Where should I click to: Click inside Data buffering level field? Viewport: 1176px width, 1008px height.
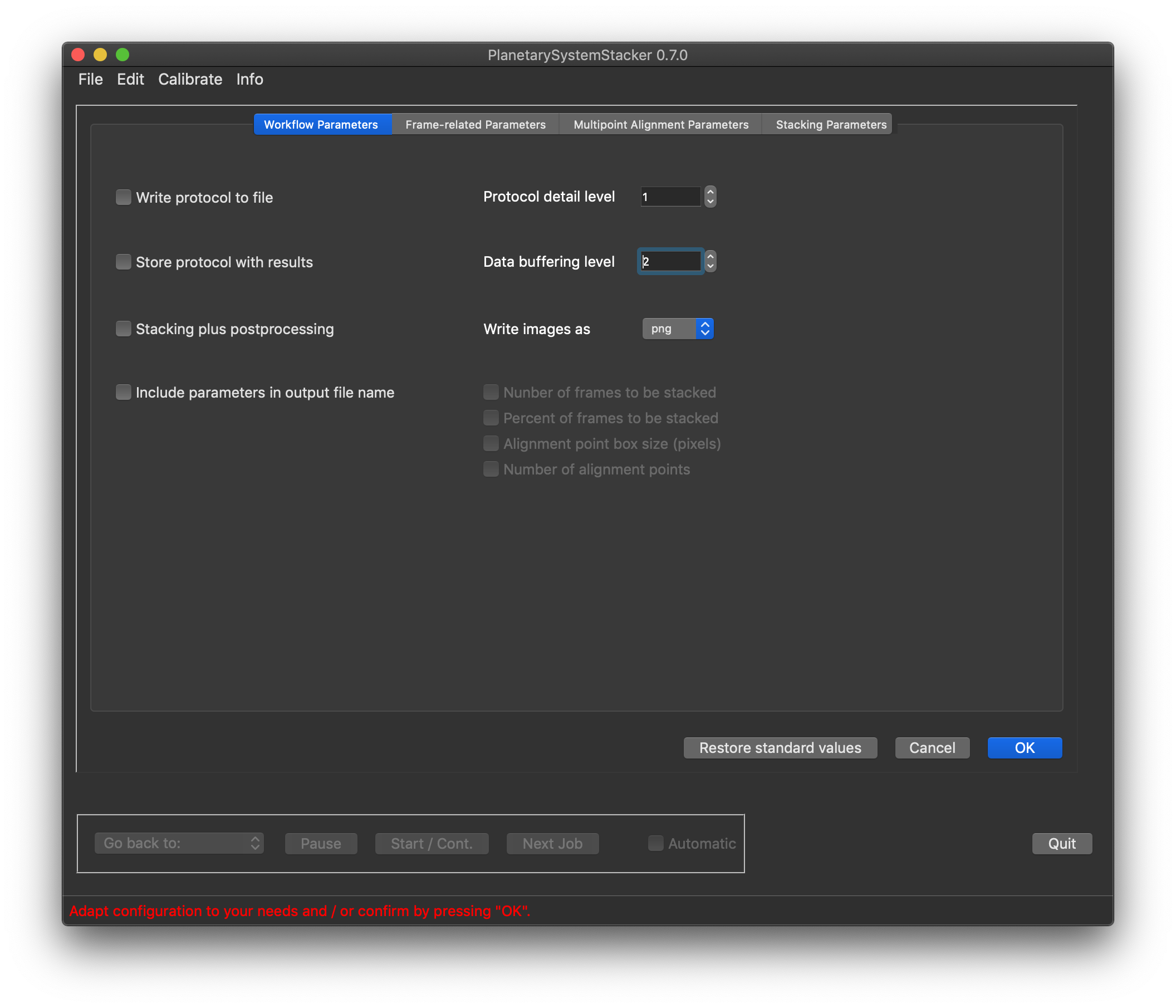670,261
